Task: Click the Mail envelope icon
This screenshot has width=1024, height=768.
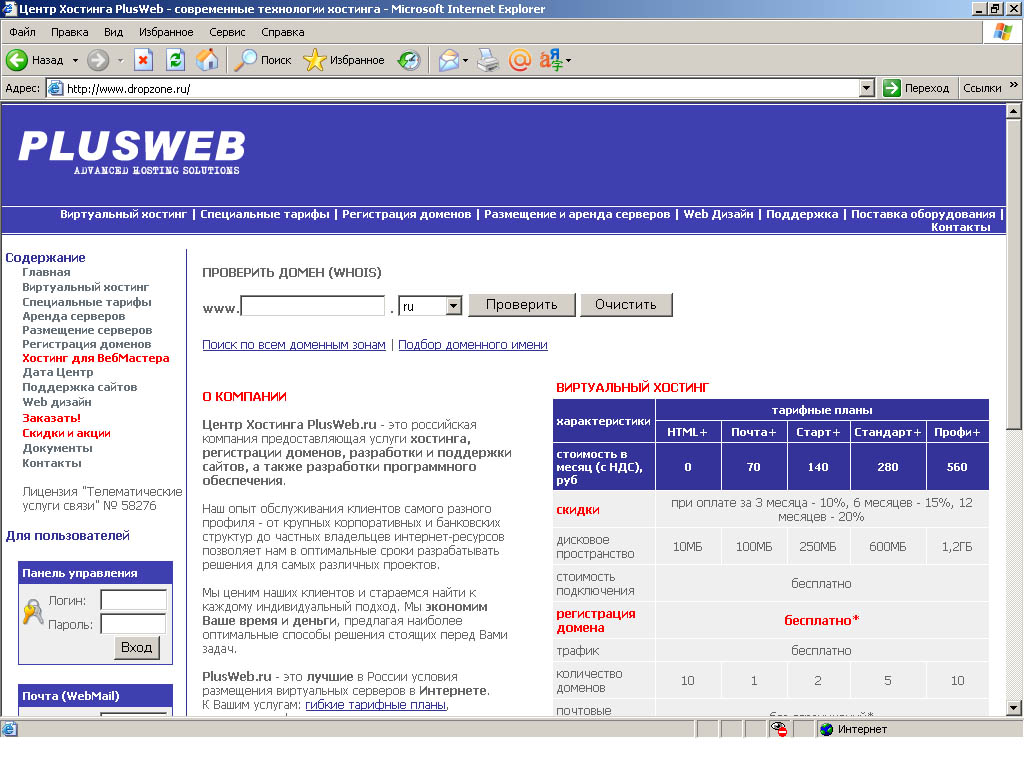Action: (x=449, y=60)
